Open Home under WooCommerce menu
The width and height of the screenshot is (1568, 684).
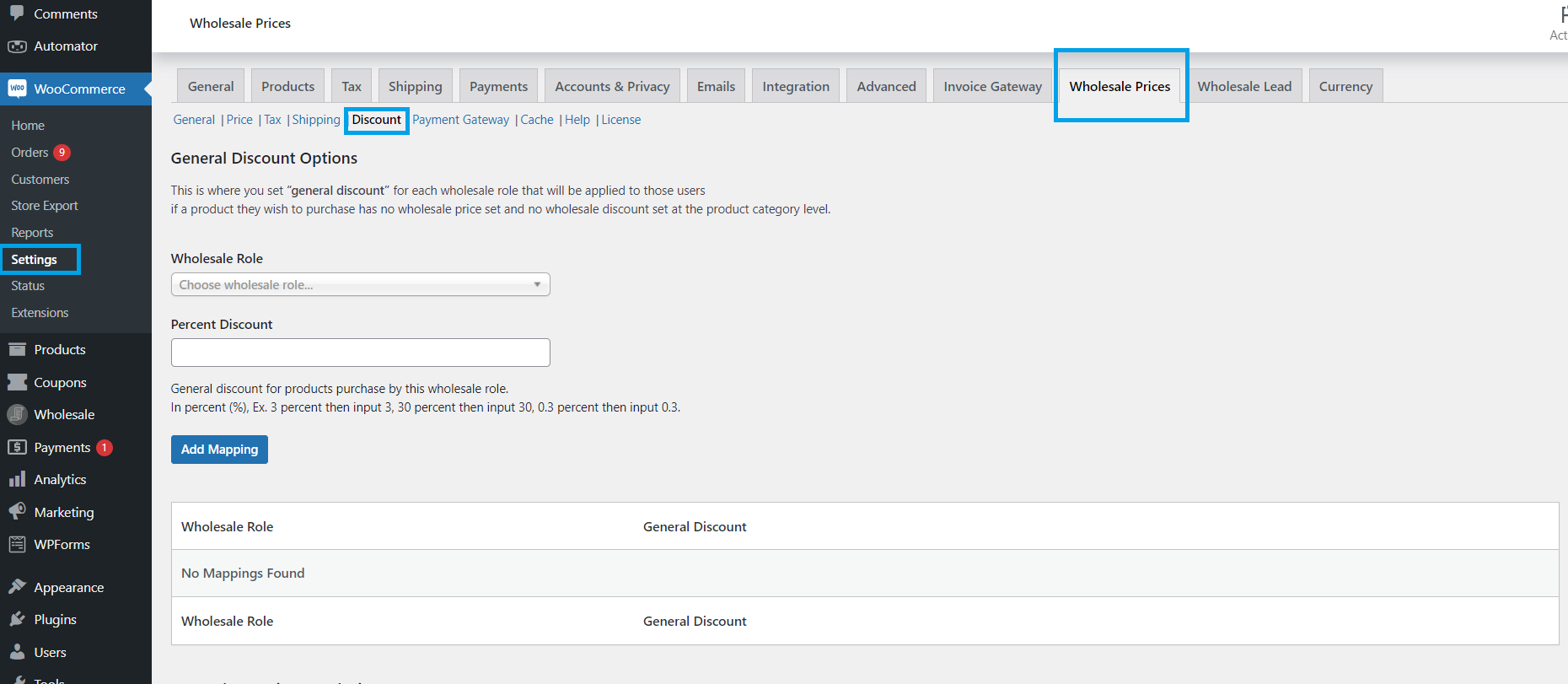(x=28, y=126)
